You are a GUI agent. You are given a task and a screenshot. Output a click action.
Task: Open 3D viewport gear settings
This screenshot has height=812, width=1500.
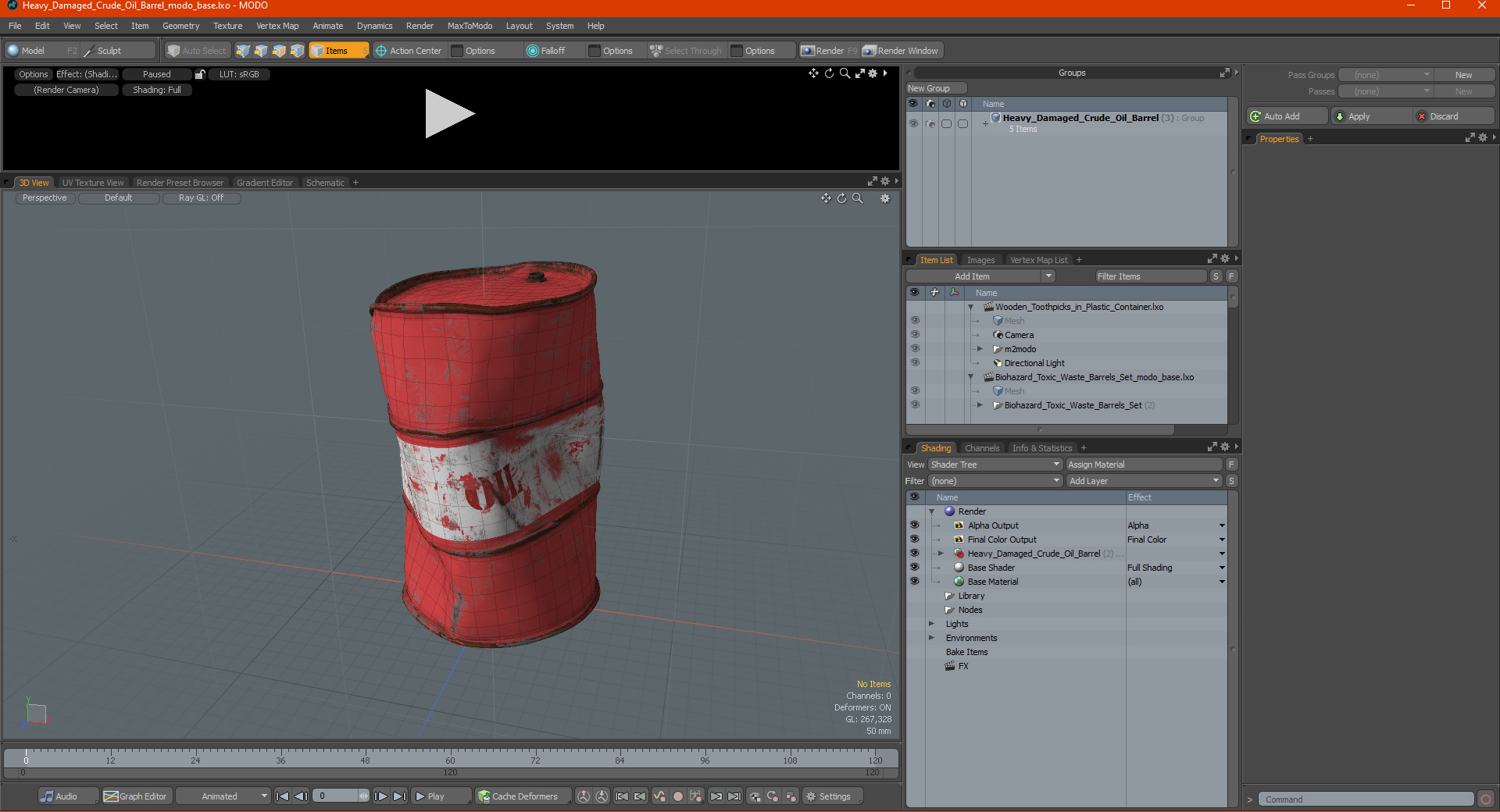(x=885, y=198)
